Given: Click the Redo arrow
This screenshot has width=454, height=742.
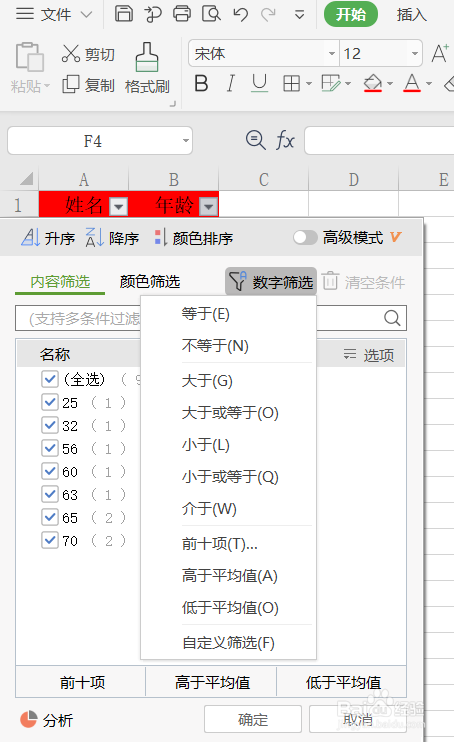Looking at the screenshot, I should pyautogui.click(x=268, y=14).
